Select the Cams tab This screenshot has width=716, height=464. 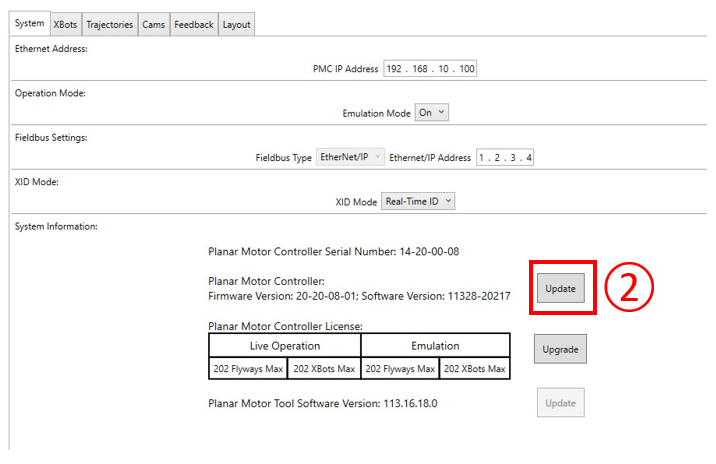(153, 24)
